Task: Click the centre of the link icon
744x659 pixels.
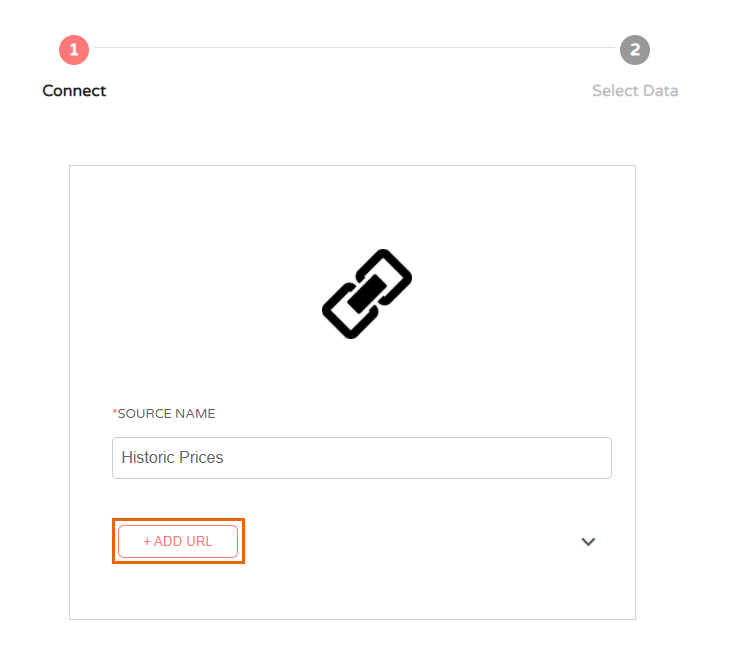Action: tap(367, 294)
